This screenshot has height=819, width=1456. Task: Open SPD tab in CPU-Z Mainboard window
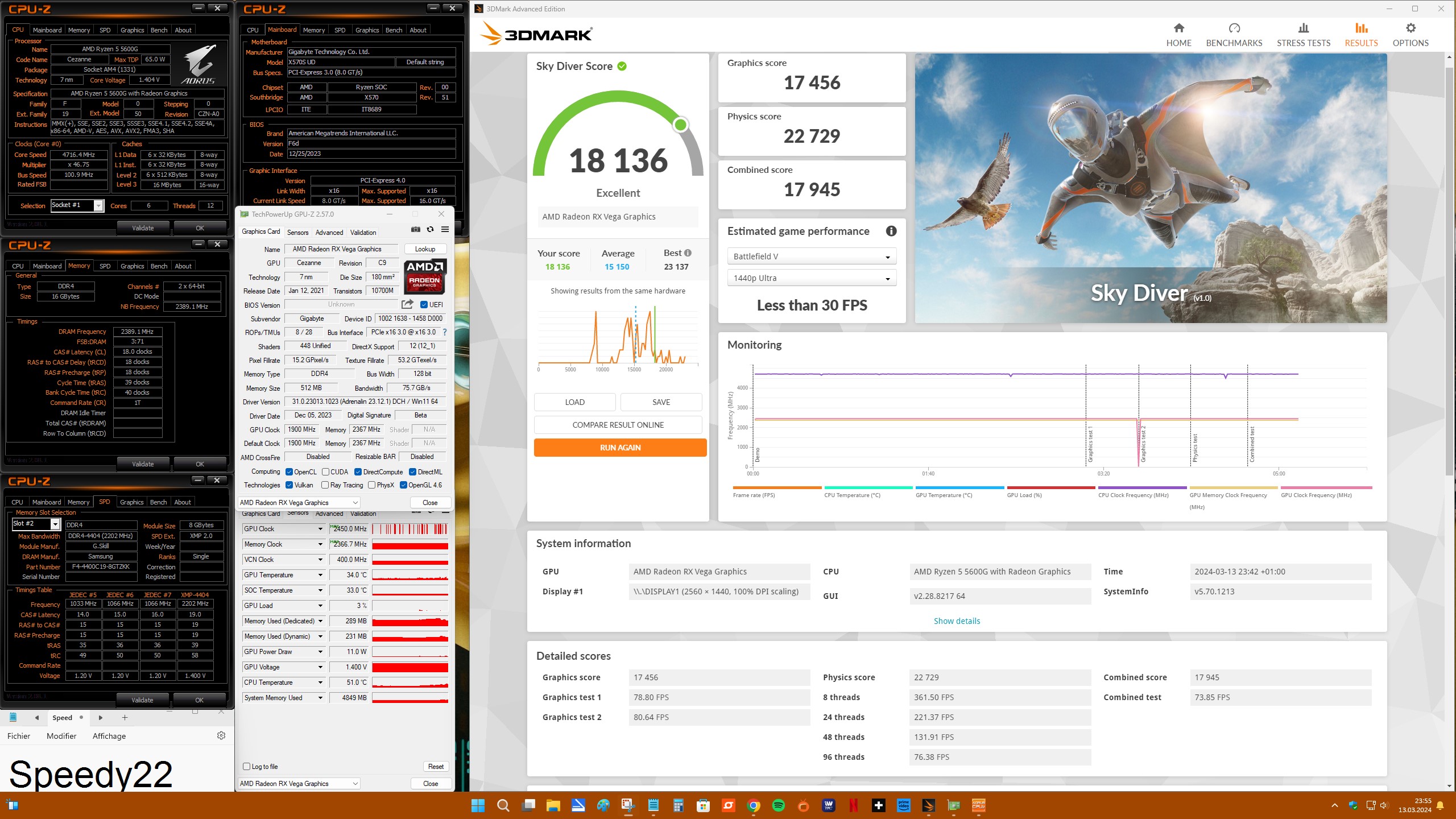click(340, 30)
